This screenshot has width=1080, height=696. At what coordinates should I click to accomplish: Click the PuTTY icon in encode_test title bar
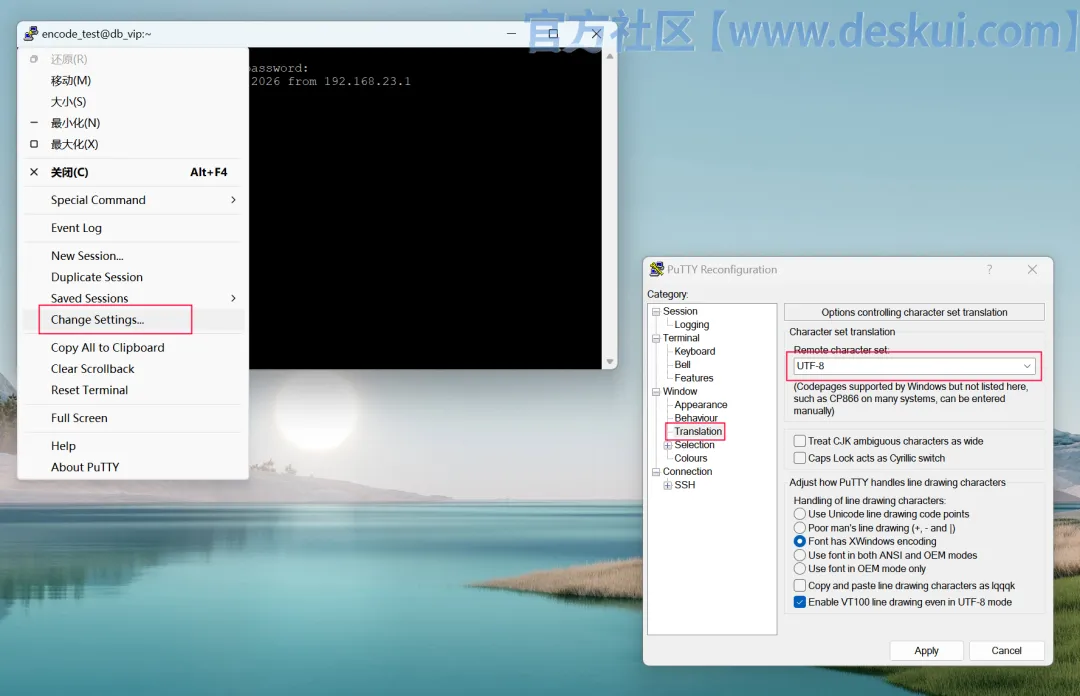pyautogui.click(x=31, y=33)
